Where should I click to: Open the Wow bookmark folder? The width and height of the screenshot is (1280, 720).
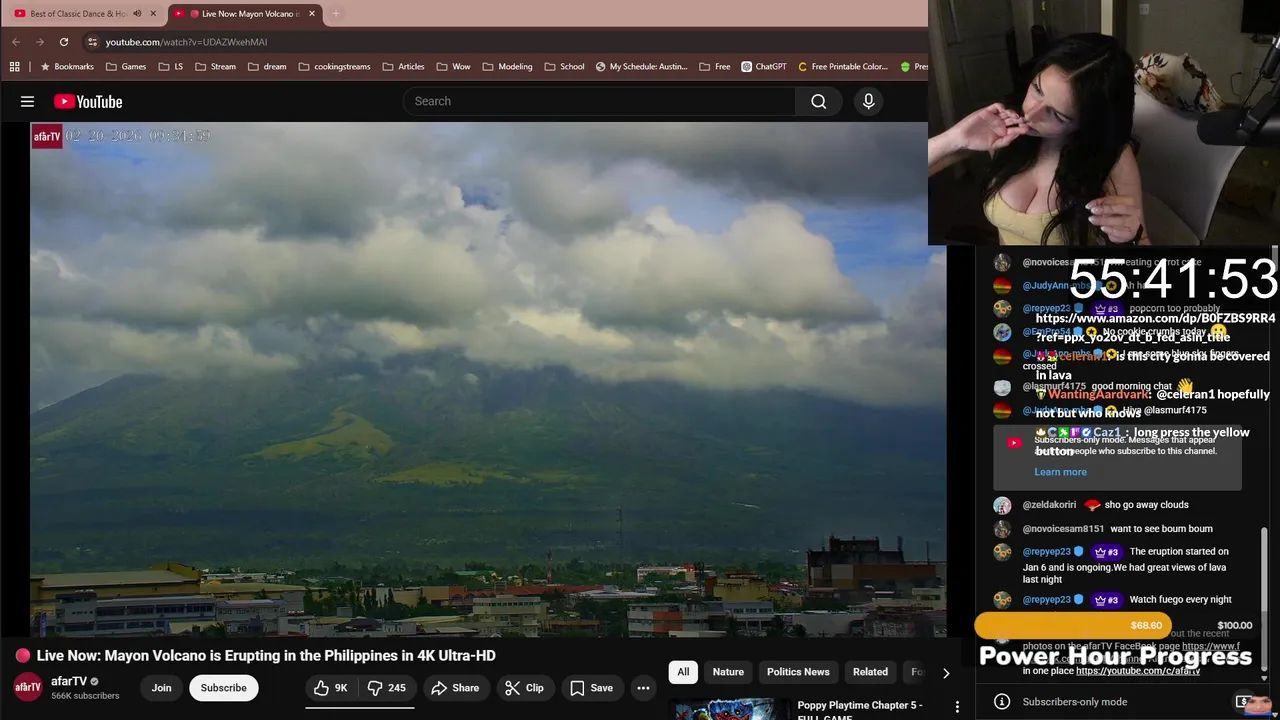454,67
